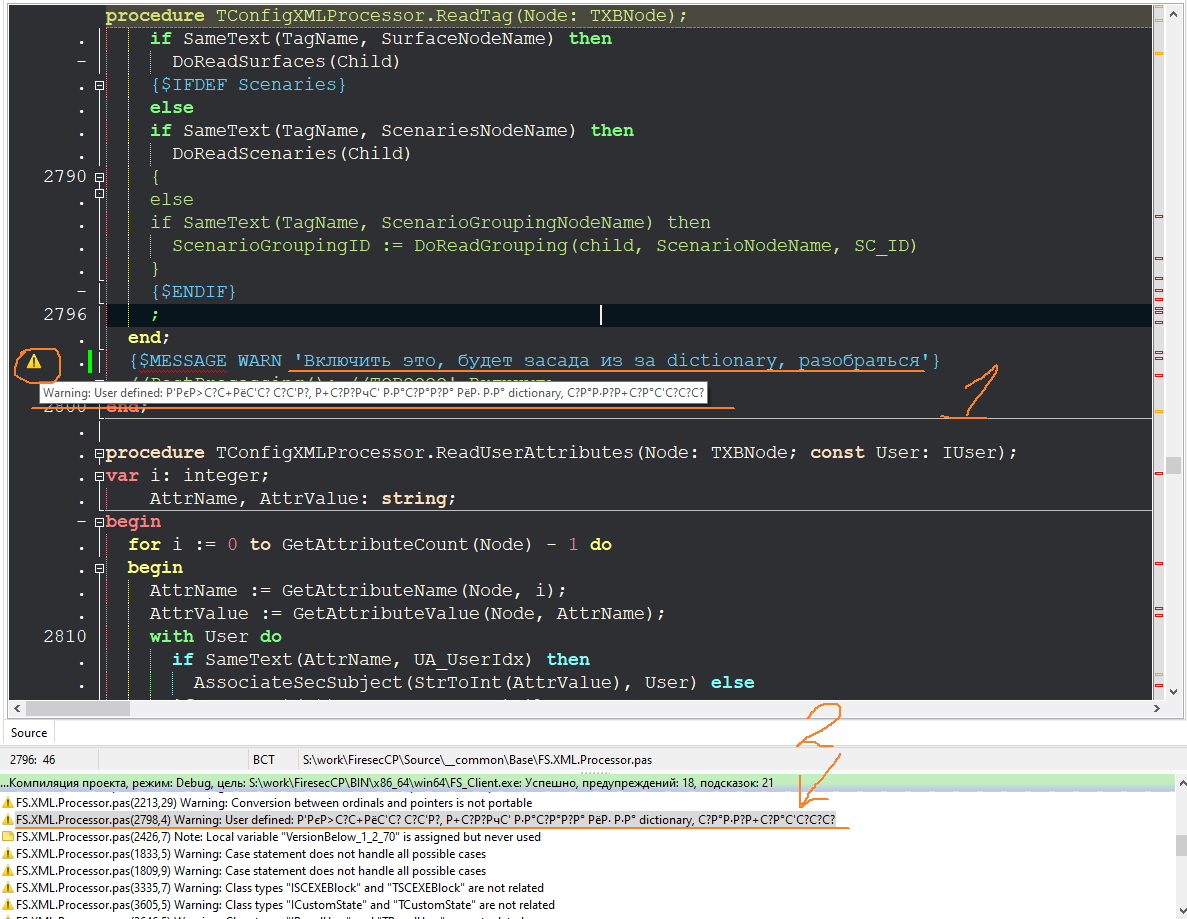This screenshot has width=1187, height=919.
Task: Click the with User do statement
Action: tap(216, 637)
